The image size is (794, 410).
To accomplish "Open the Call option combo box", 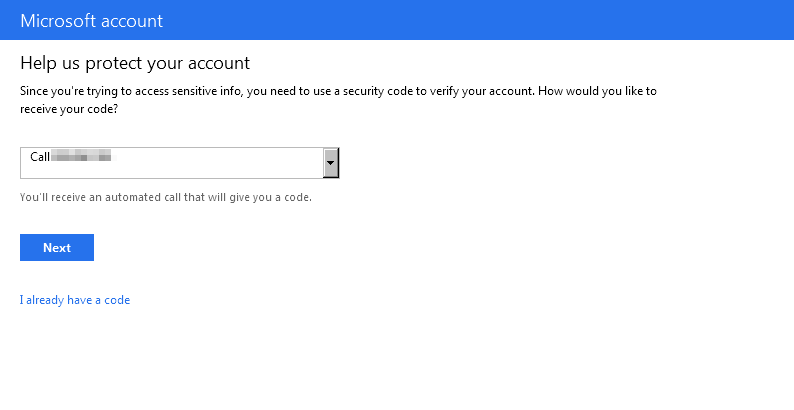I will coord(180,163).
